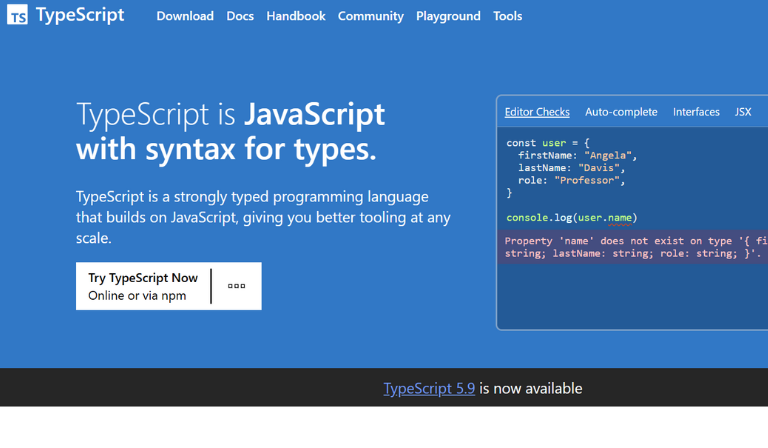Select the JSX tab

(x=743, y=112)
